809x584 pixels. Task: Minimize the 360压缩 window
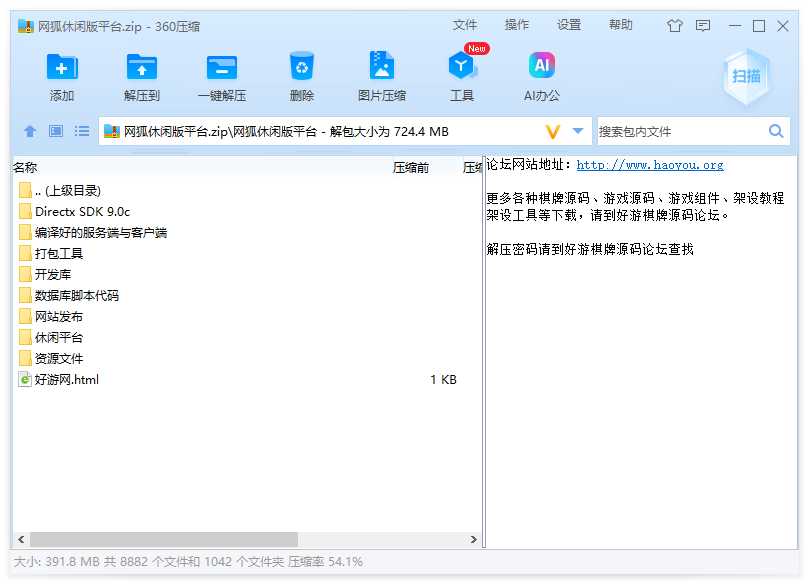735,26
